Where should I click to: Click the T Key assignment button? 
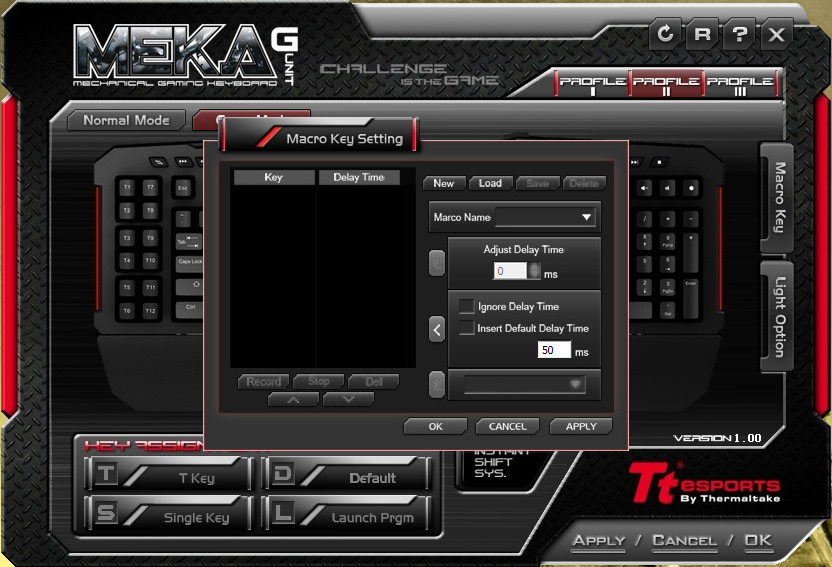click(170, 474)
